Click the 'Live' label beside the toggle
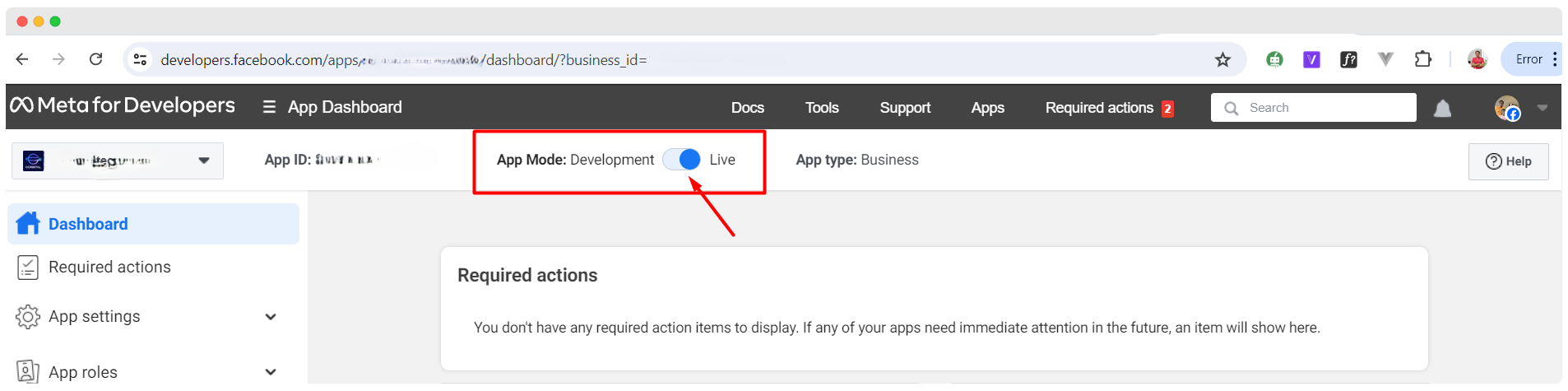The image size is (1568, 391). 722,160
